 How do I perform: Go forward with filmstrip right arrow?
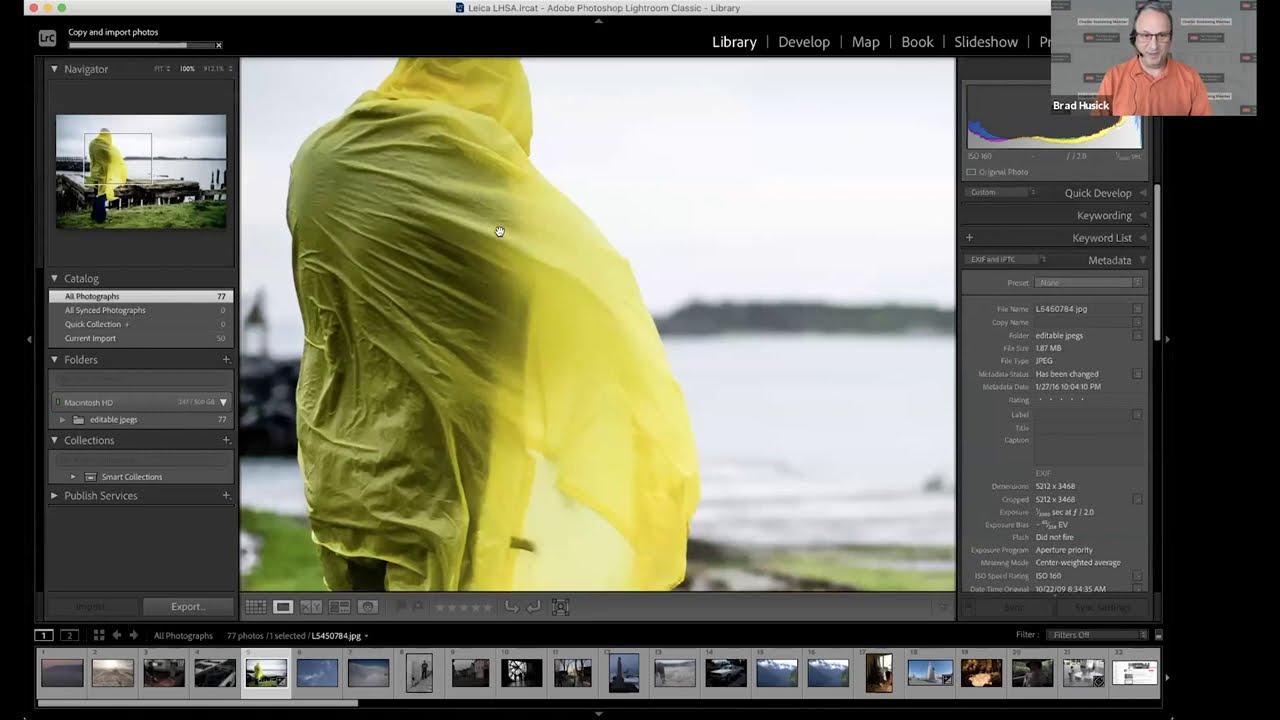pos(133,635)
